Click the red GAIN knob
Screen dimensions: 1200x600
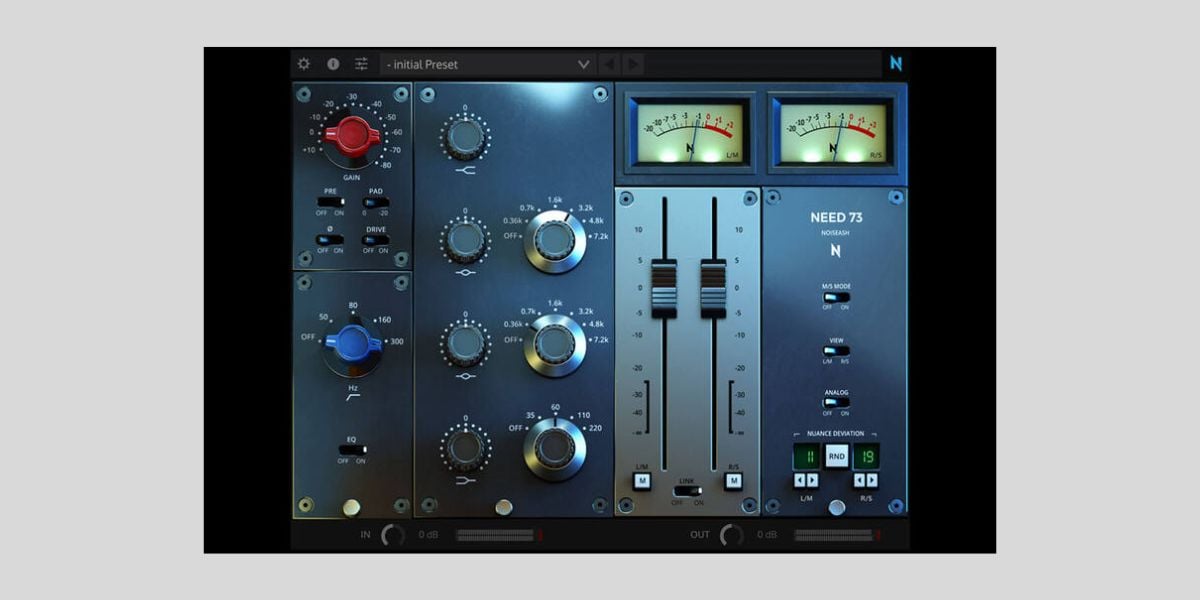click(352, 135)
